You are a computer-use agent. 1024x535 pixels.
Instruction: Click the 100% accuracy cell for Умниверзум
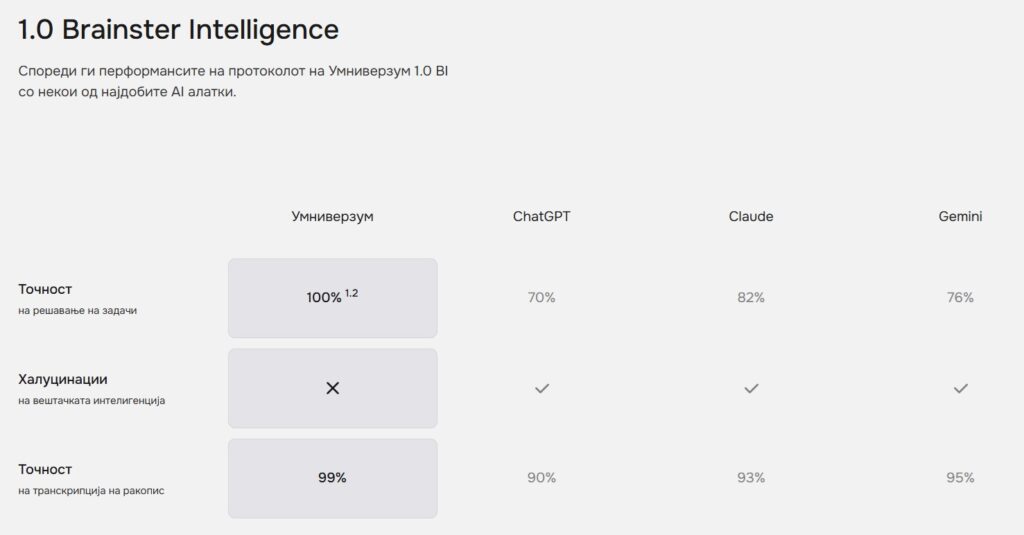click(x=324, y=298)
